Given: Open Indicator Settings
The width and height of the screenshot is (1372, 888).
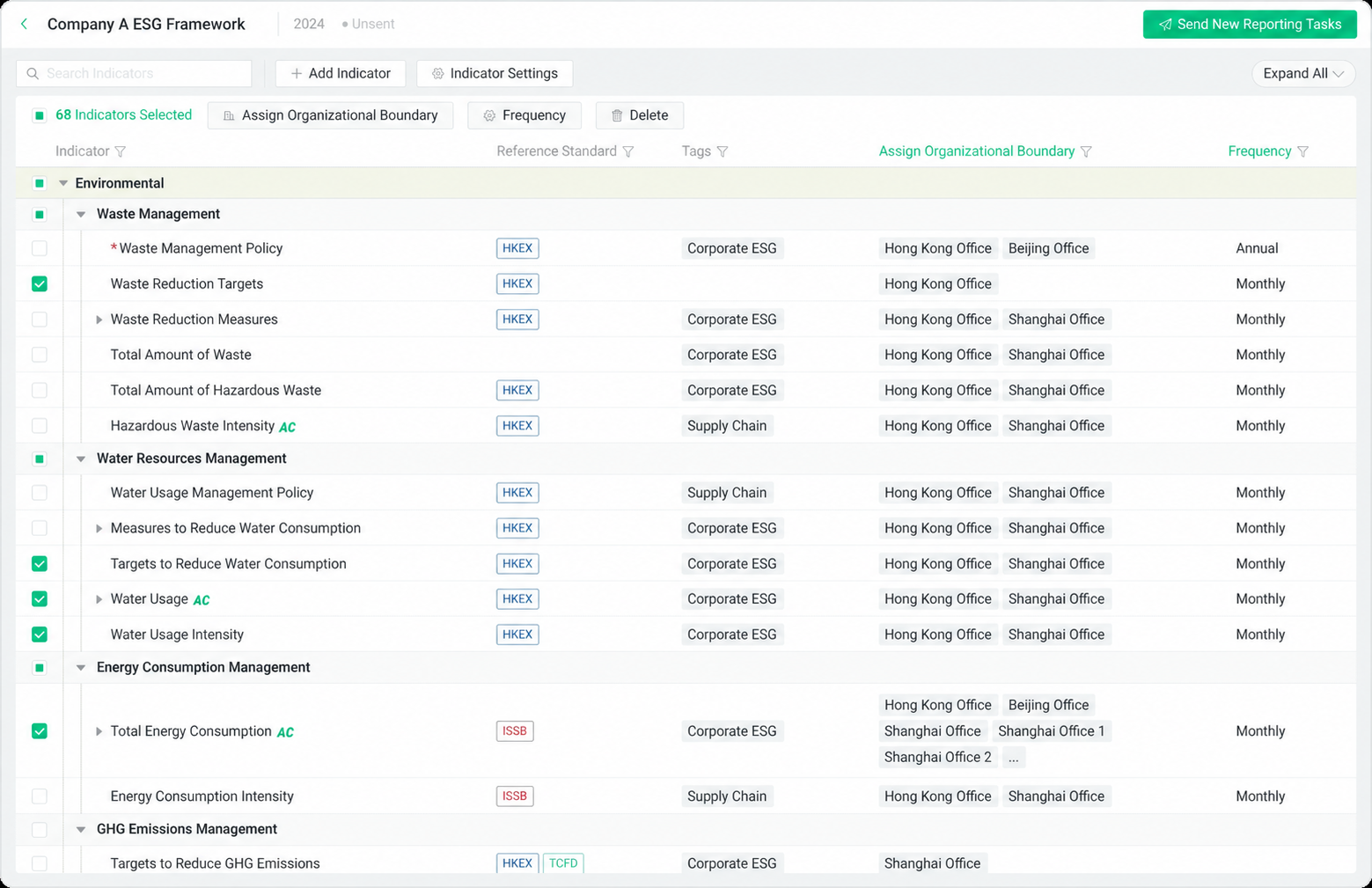Looking at the screenshot, I should [495, 73].
